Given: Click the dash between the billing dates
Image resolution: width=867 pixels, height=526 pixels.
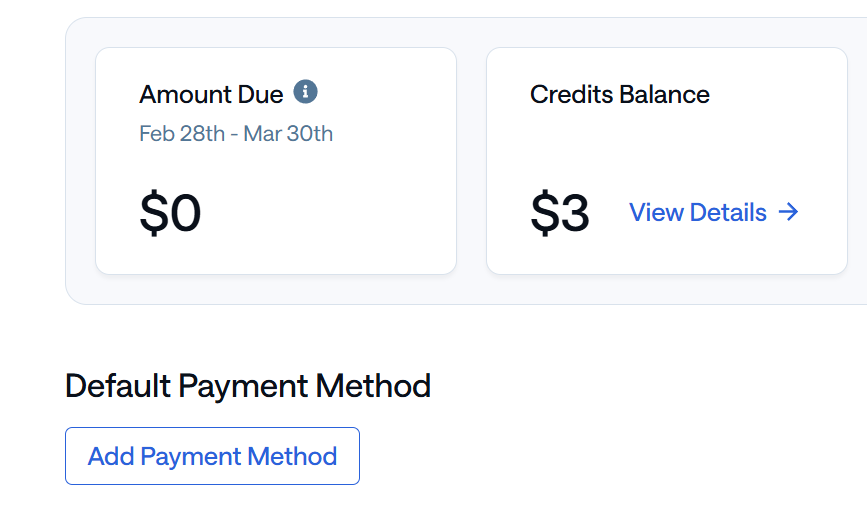Looking at the screenshot, I should pyautogui.click(x=234, y=134).
